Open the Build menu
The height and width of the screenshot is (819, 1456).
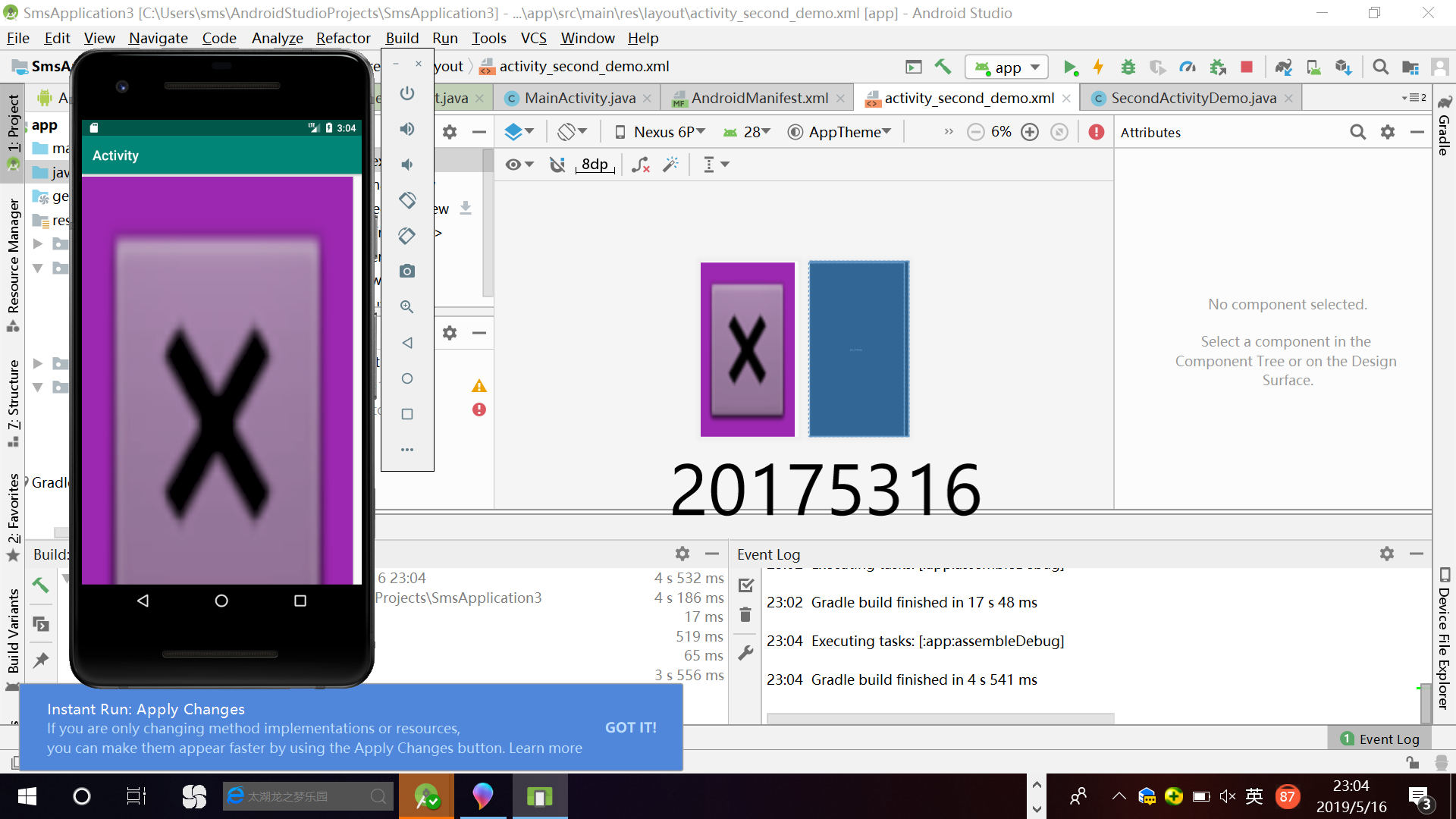pos(402,38)
